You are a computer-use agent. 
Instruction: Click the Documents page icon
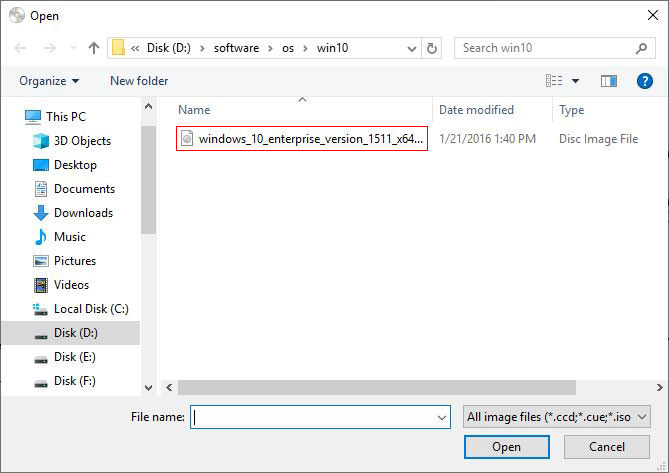tap(41, 189)
